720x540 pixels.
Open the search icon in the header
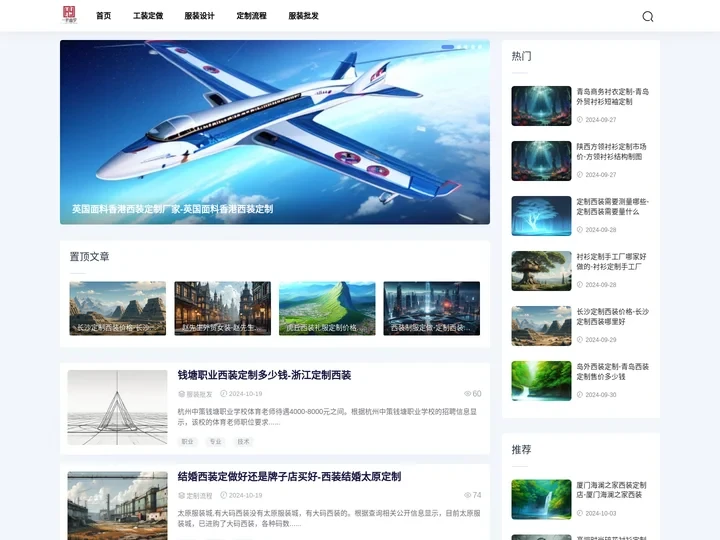click(x=647, y=17)
